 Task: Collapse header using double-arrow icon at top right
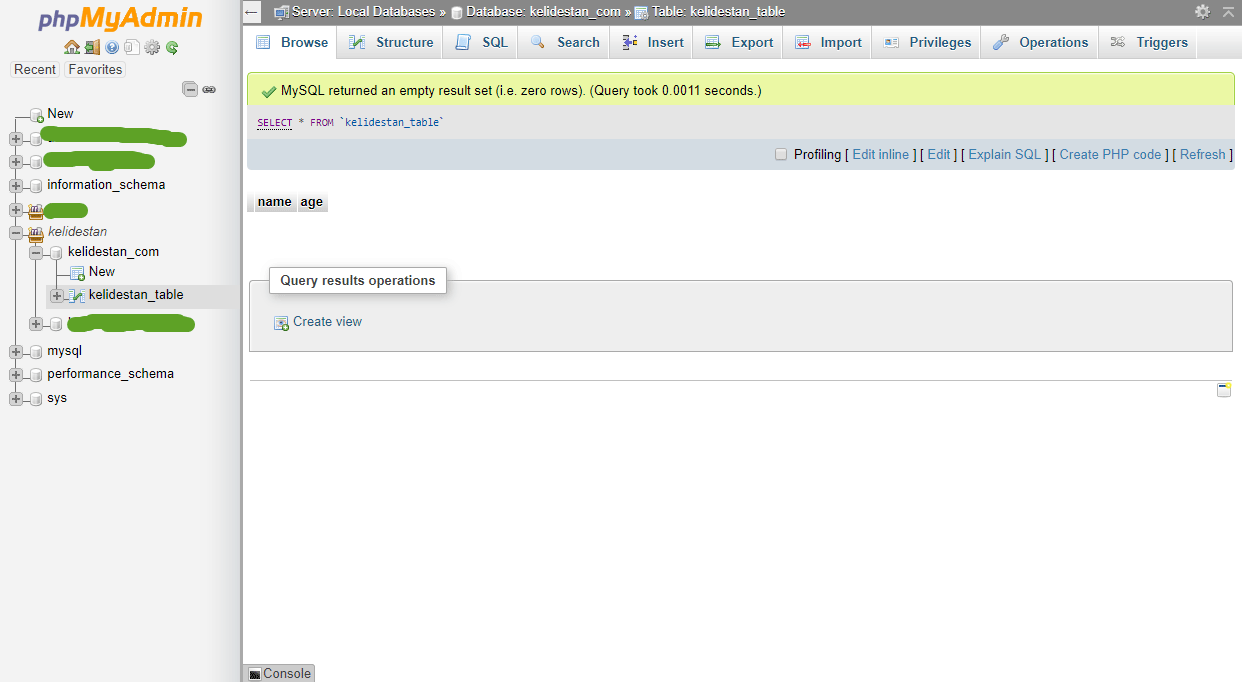point(1229,12)
